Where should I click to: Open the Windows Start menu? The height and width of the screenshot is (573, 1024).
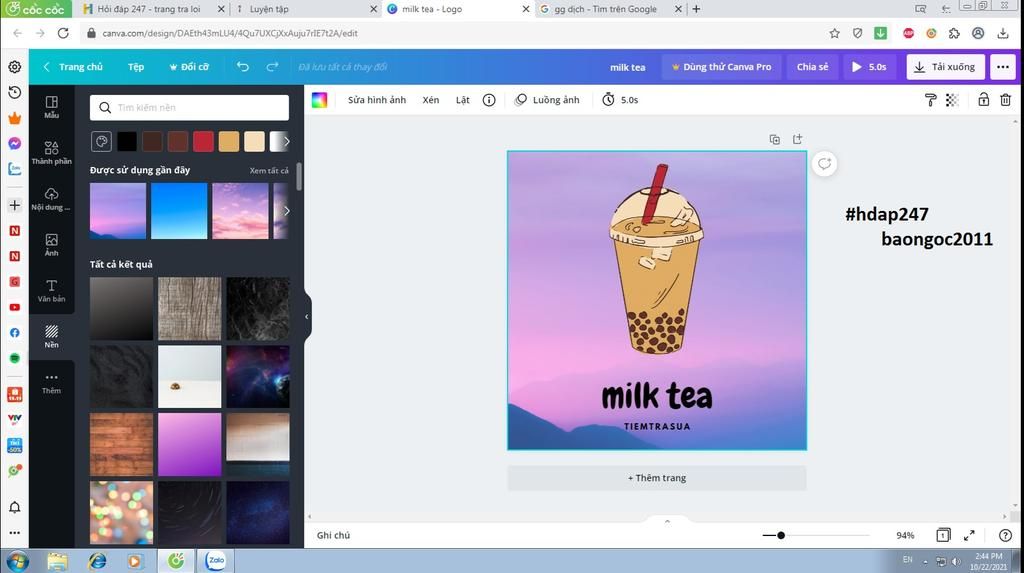pos(18,561)
